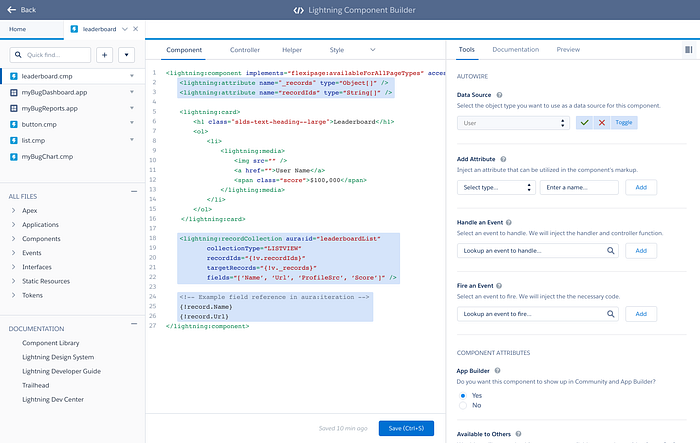Click help icon next to App Builder
The height and width of the screenshot is (443, 700).
pos(497,370)
